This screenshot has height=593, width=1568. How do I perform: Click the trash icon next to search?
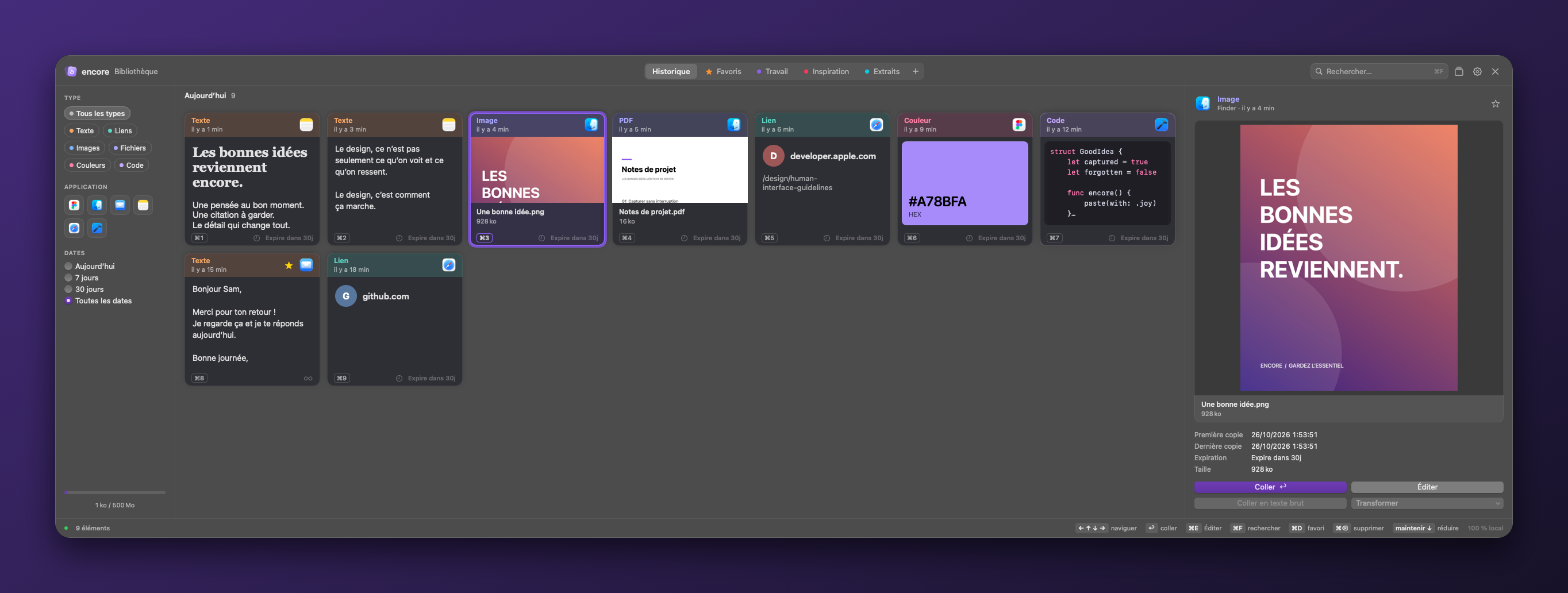[1459, 72]
